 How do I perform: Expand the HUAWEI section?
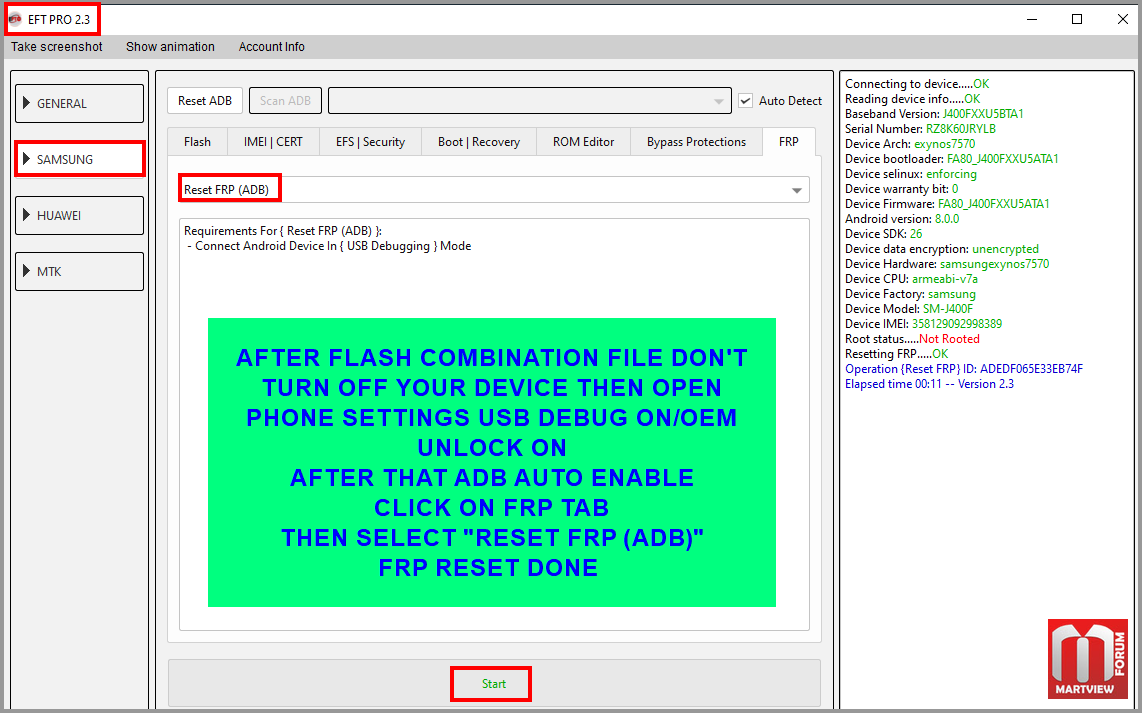79,215
